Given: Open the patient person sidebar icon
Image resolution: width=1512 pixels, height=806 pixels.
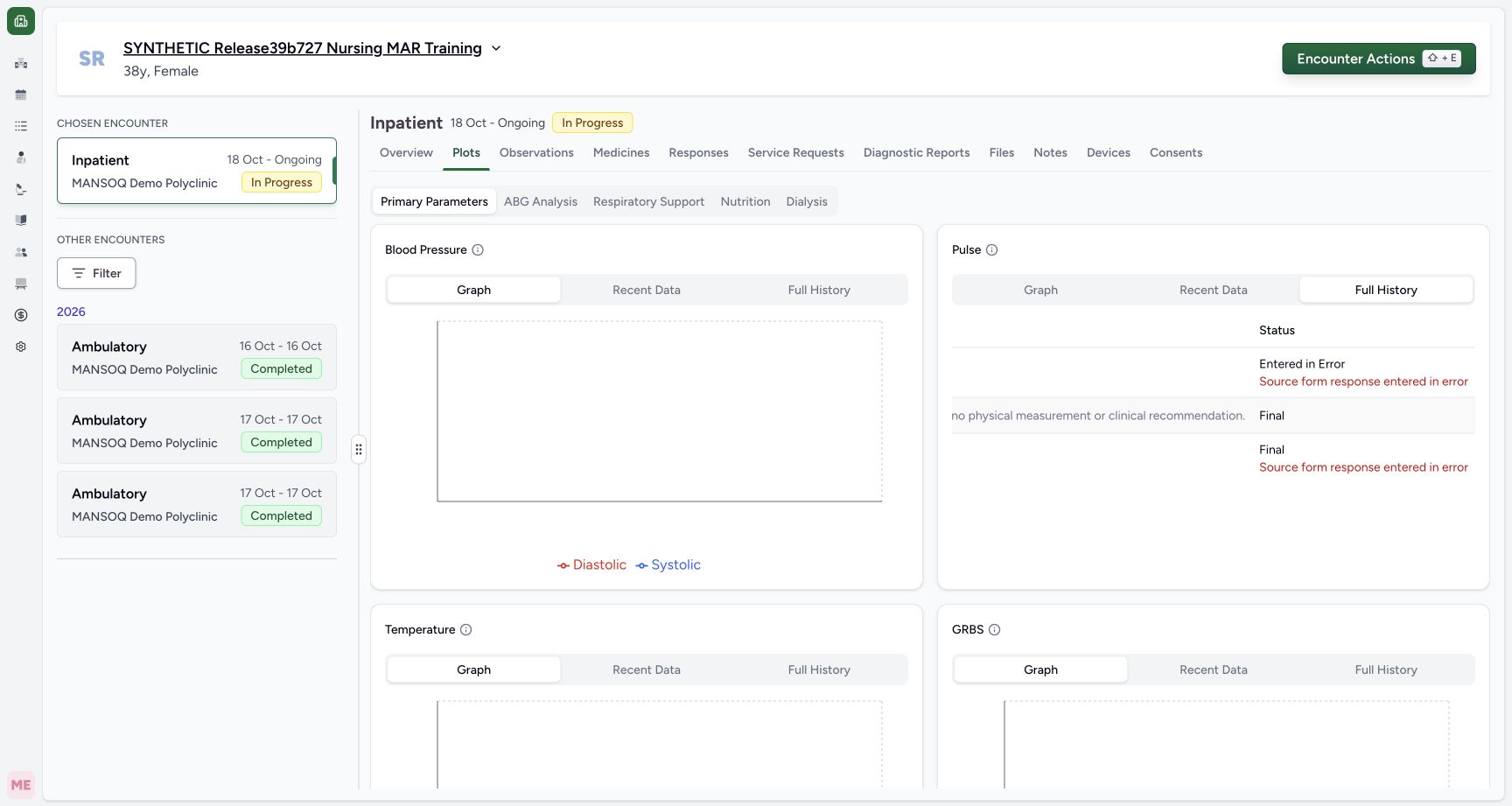Looking at the screenshot, I should coord(21,158).
